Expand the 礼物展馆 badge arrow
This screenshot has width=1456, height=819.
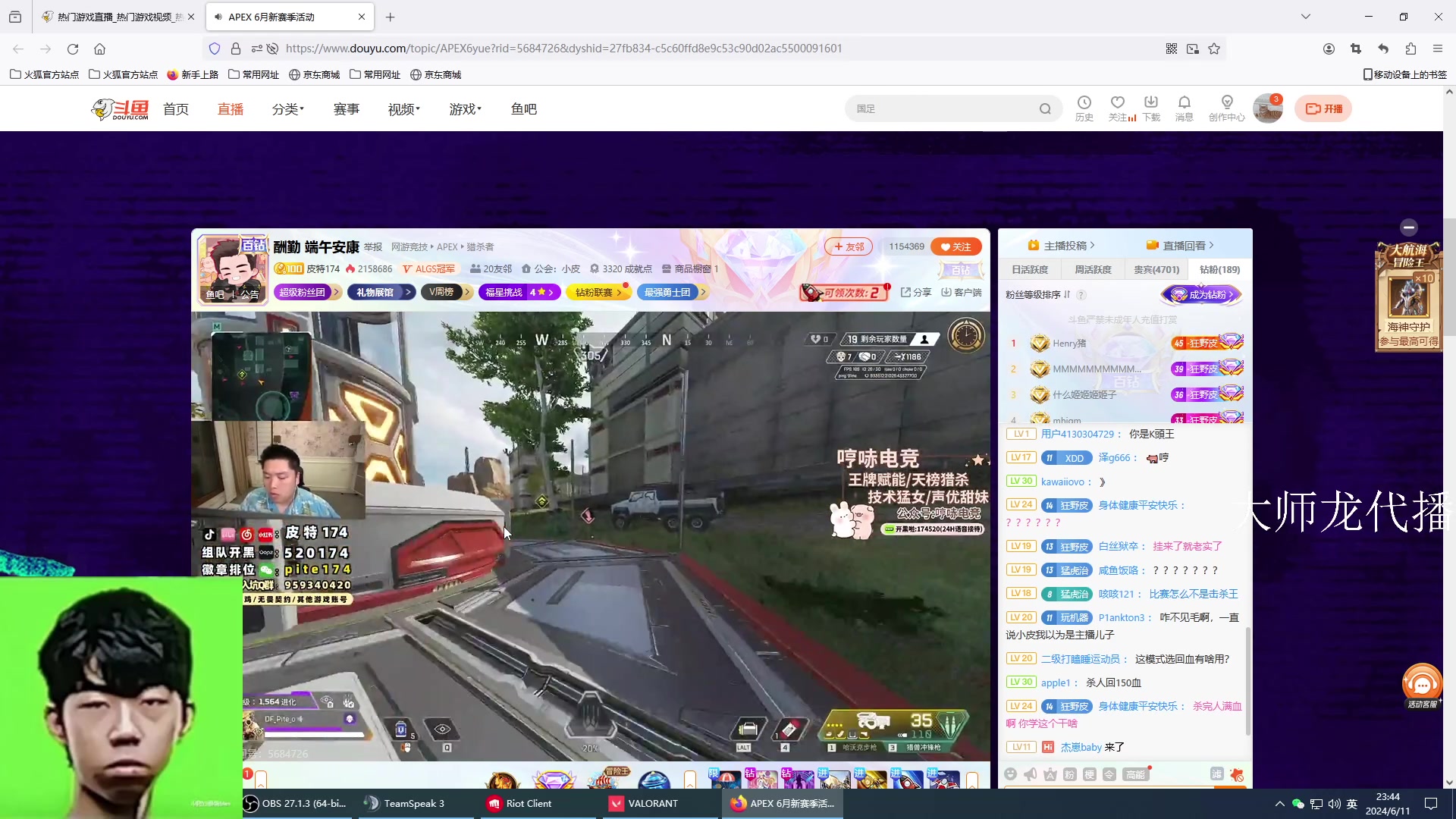click(408, 292)
